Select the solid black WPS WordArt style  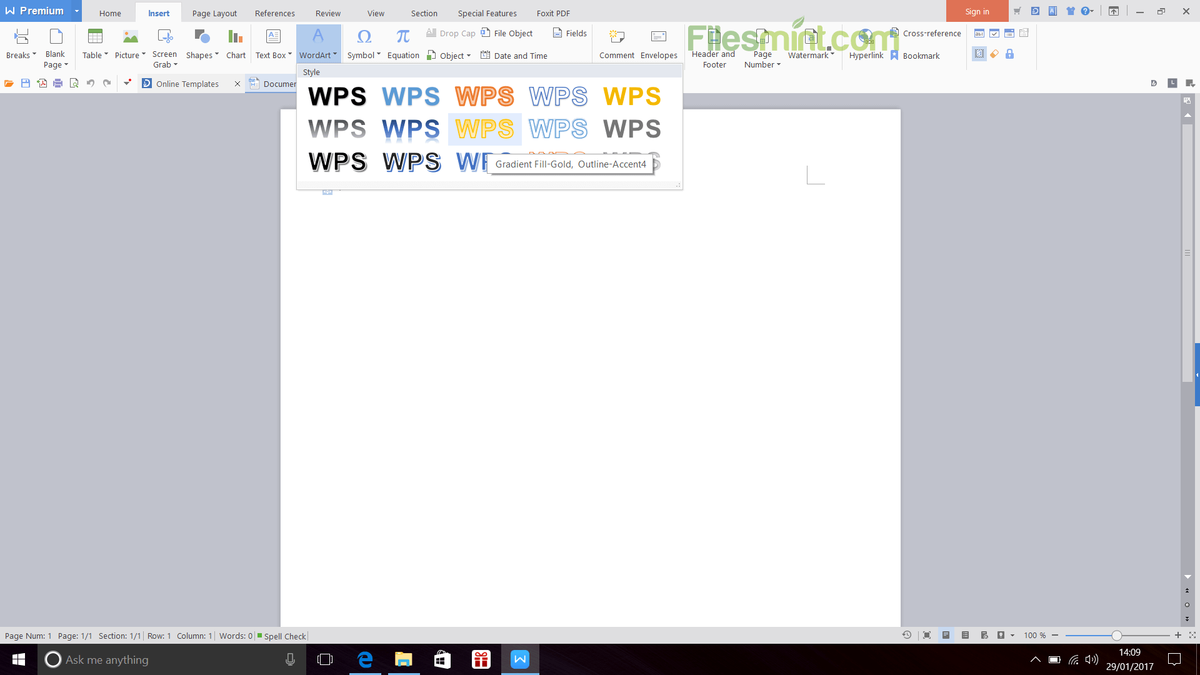pos(338,97)
